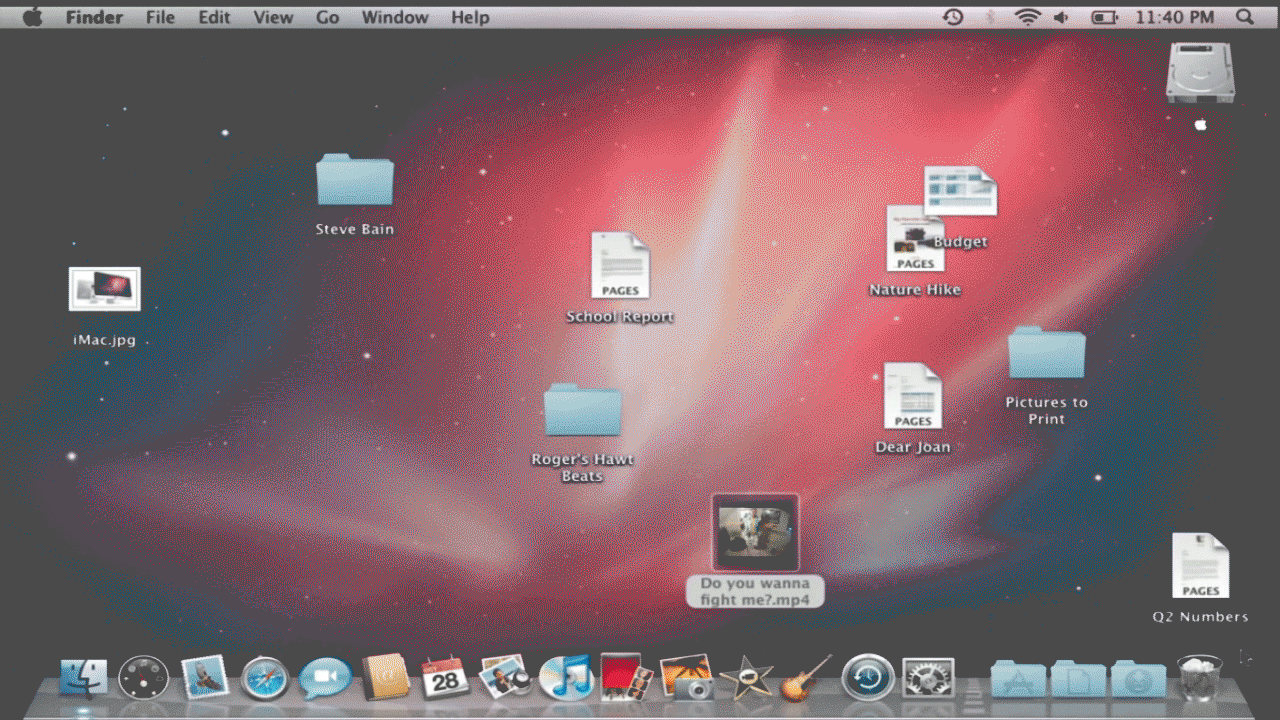Open Dashboard widgets
Image resolution: width=1280 pixels, height=720 pixels.
click(x=143, y=676)
